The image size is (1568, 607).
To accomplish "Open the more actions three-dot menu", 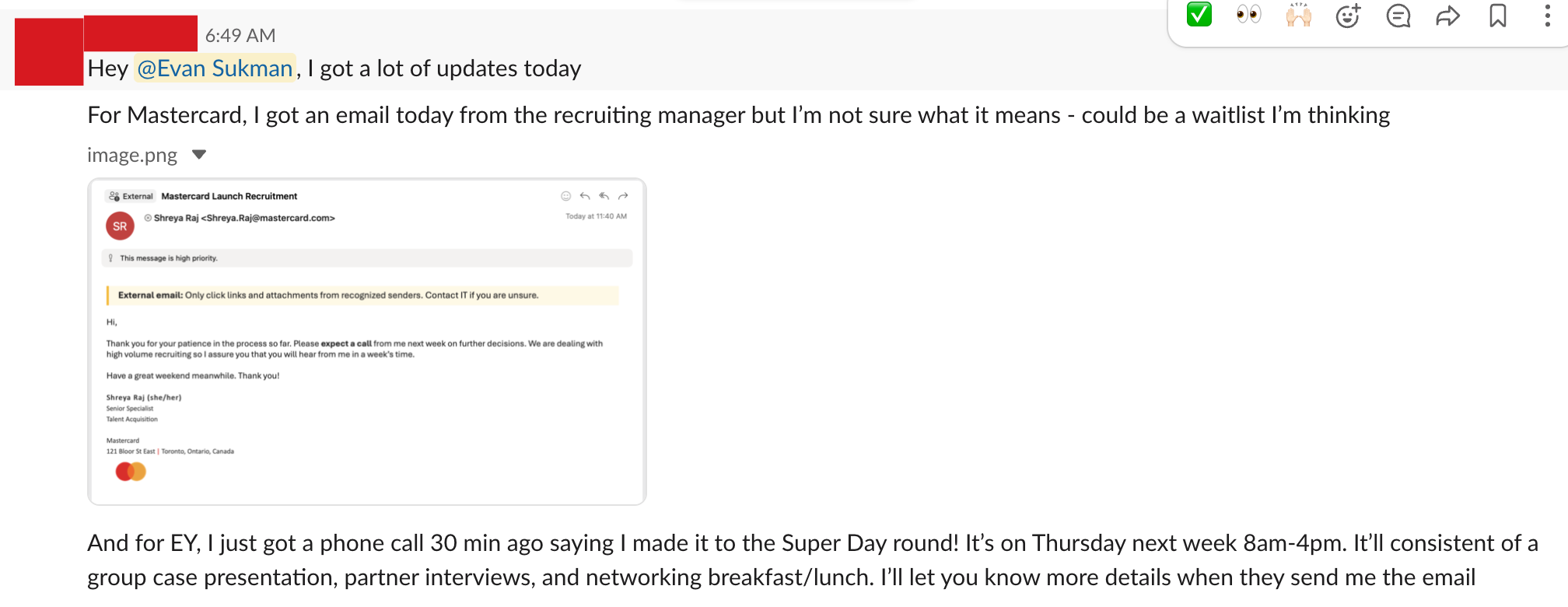I will coord(1547,16).
